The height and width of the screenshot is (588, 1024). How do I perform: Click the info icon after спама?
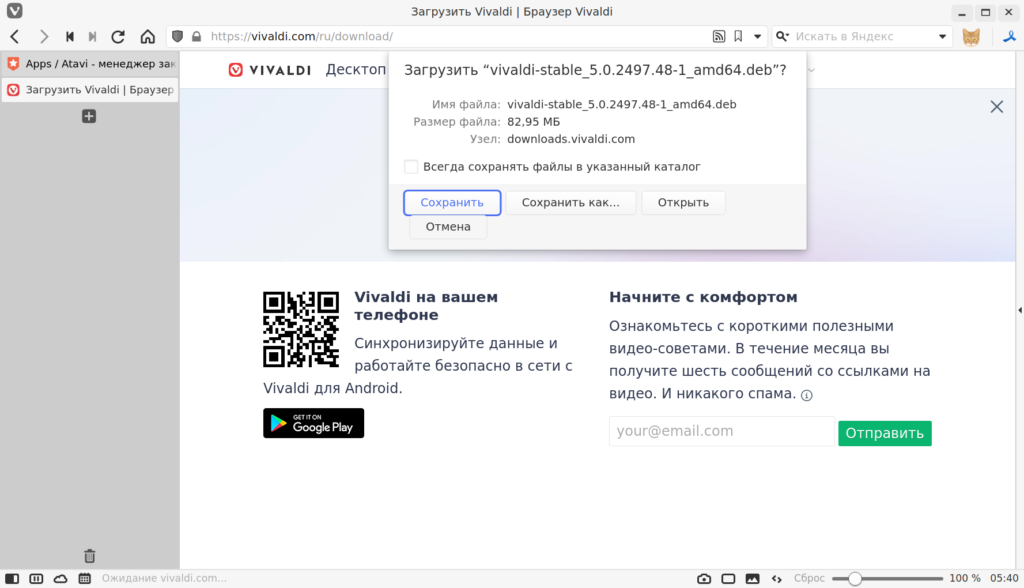click(807, 395)
